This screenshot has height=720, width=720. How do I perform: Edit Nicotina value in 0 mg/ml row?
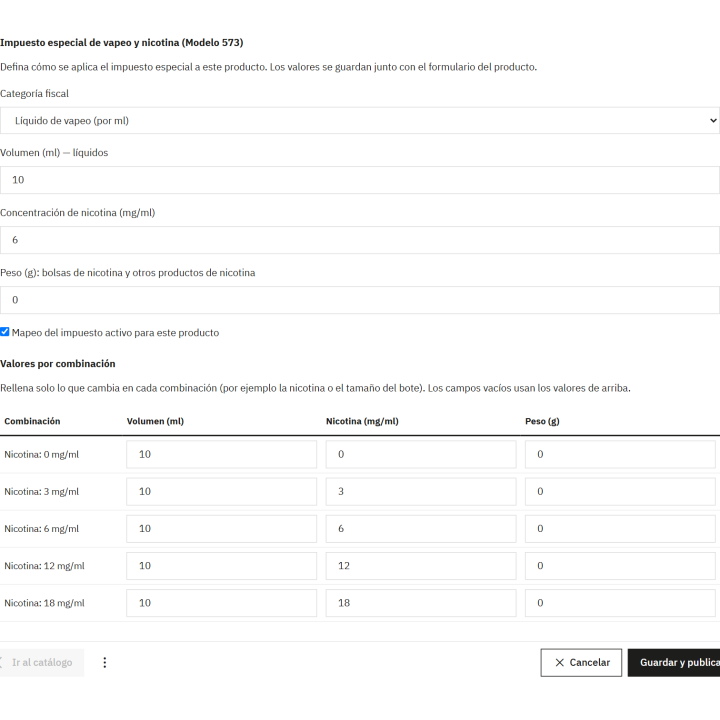coord(421,454)
